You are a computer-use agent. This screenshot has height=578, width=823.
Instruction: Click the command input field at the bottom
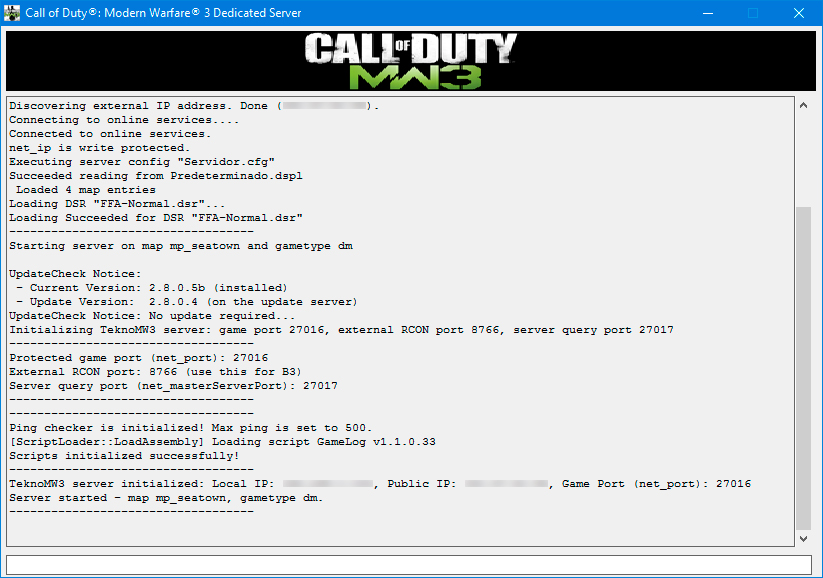(x=409, y=565)
